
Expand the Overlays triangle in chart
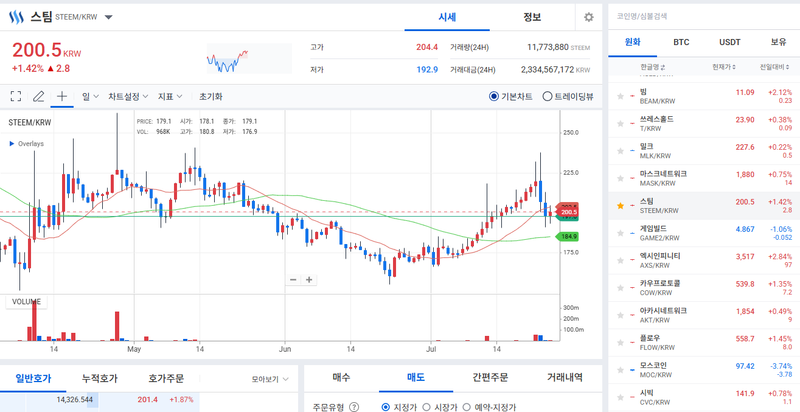pyautogui.click(x=12, y=144)
